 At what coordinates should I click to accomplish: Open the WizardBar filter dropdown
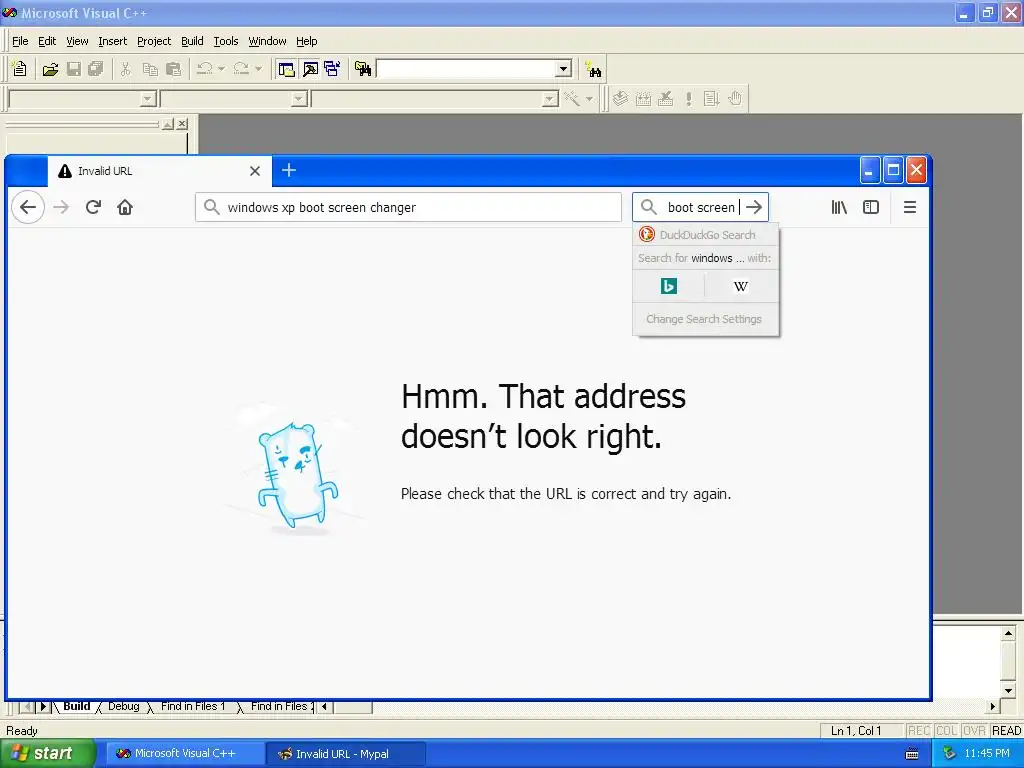coord(299,99)
